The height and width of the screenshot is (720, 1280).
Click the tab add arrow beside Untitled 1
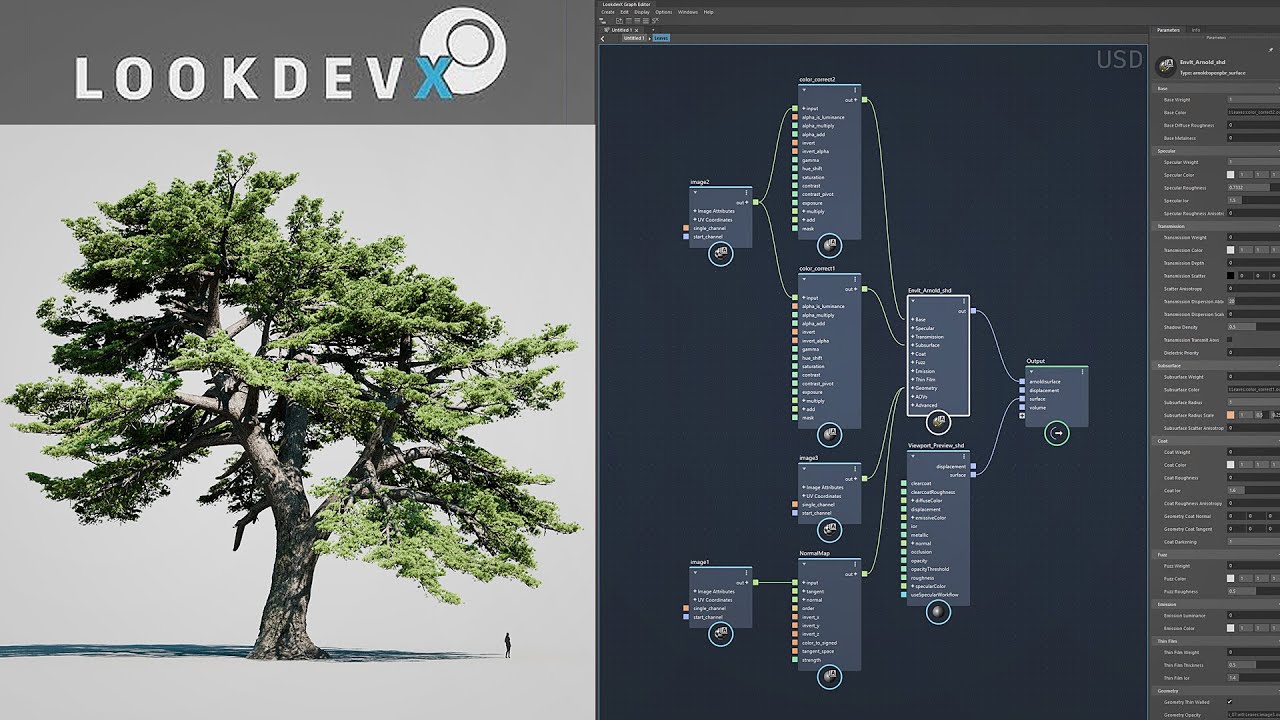653,30
